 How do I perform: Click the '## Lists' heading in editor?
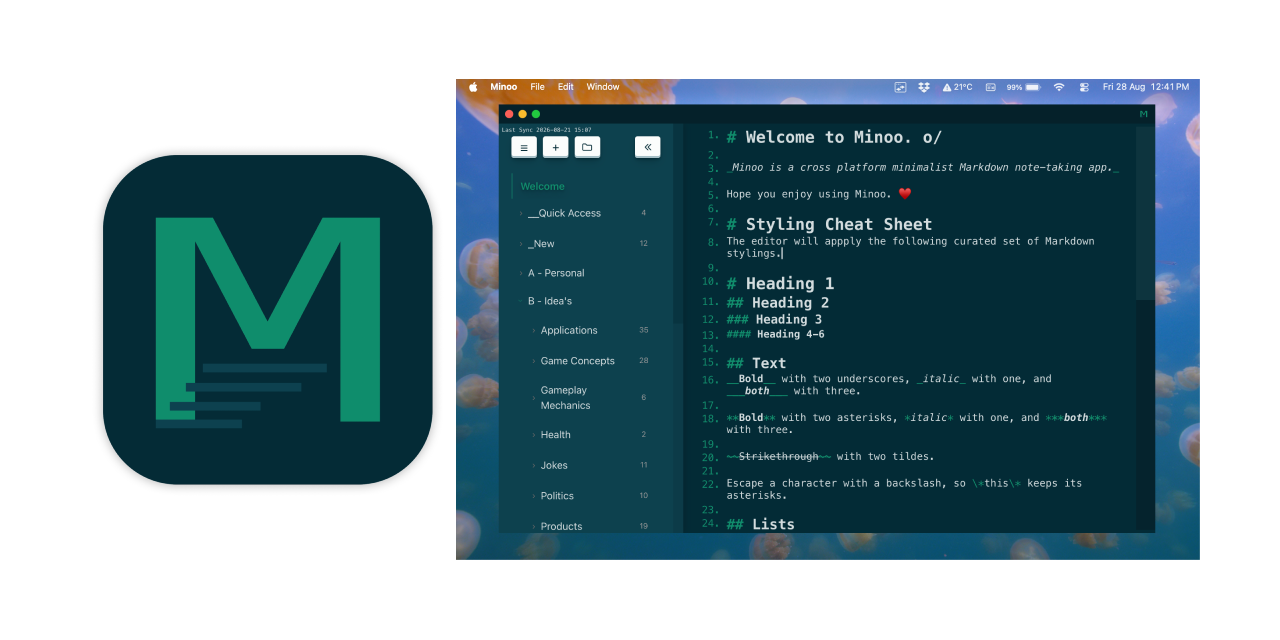pyautogui.click(x=760, y=524)
